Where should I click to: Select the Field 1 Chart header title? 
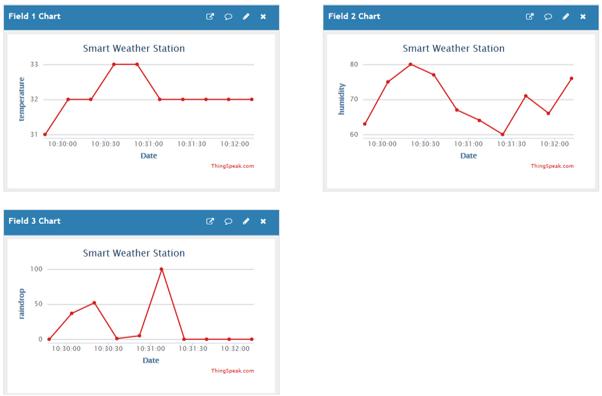[x=35, y=16]
